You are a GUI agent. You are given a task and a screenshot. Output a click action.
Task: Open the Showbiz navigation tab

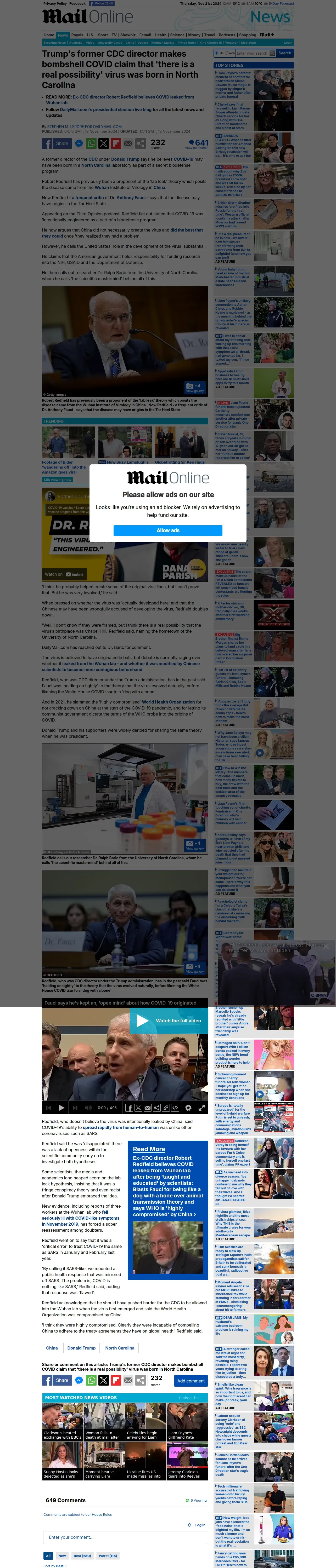click(x=128, y=35)
